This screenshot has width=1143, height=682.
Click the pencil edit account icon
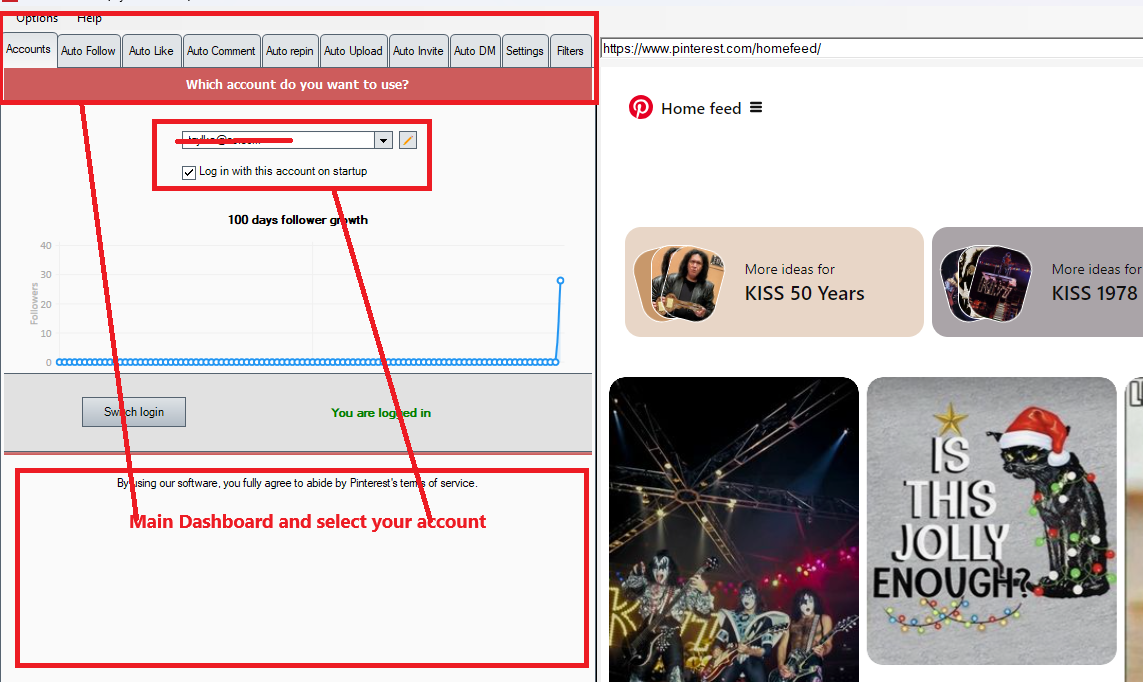[x=407, y=141]
